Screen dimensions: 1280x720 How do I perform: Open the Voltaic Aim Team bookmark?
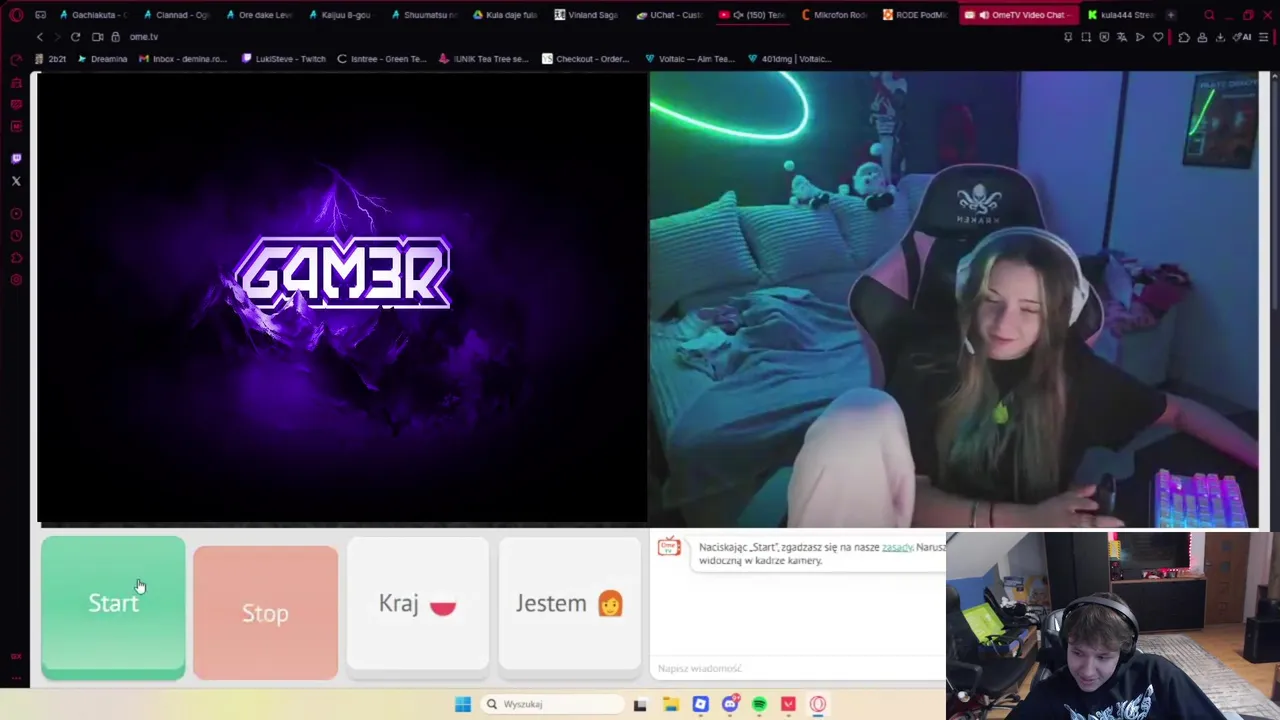(x=690, y=59)
